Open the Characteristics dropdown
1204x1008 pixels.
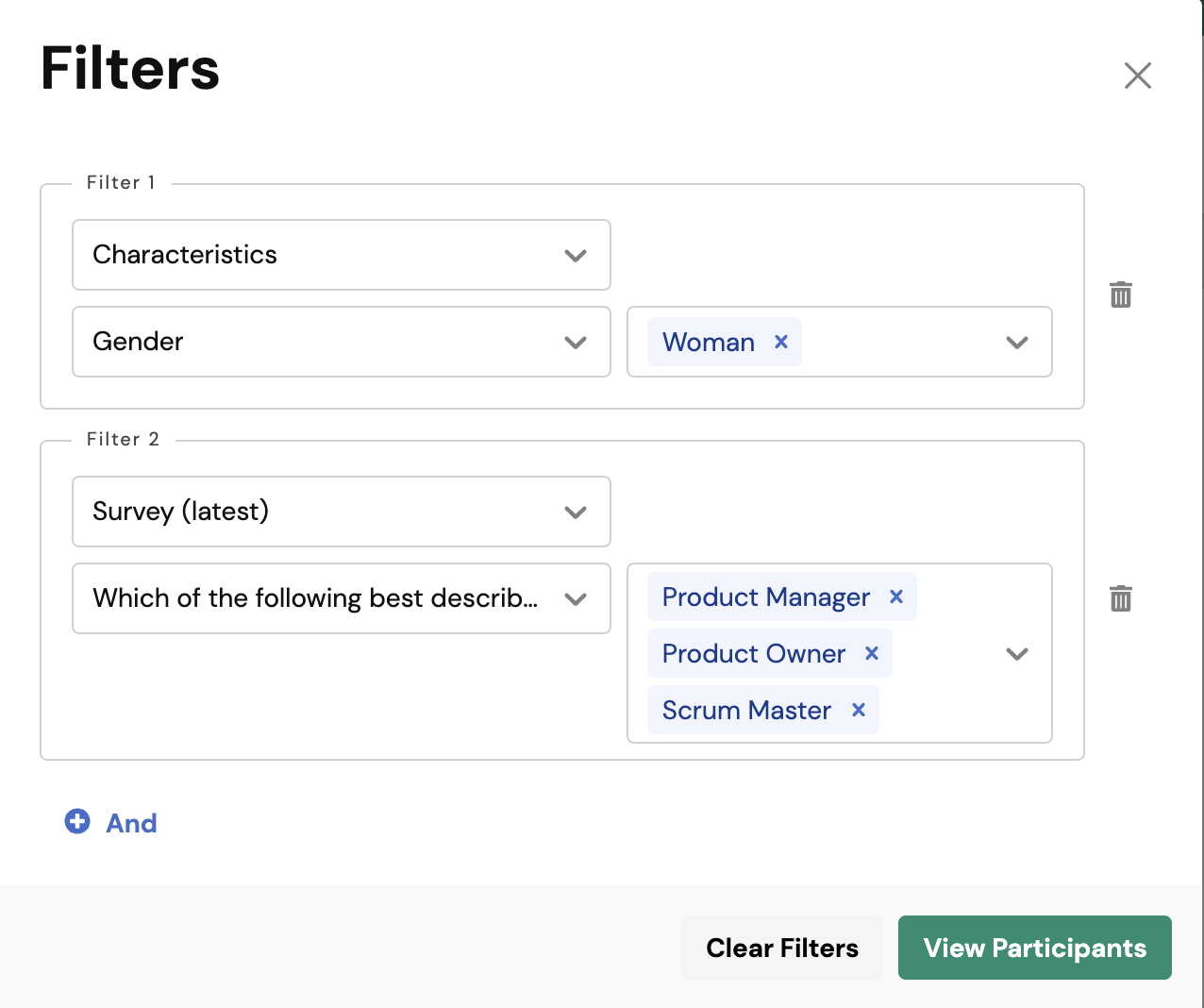tap(341, 255)
